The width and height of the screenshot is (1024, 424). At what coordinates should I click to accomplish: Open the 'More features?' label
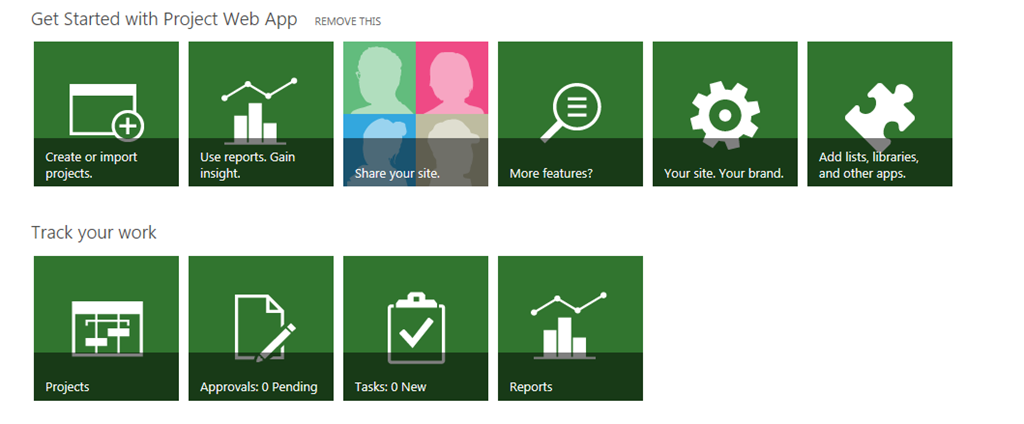551,174
